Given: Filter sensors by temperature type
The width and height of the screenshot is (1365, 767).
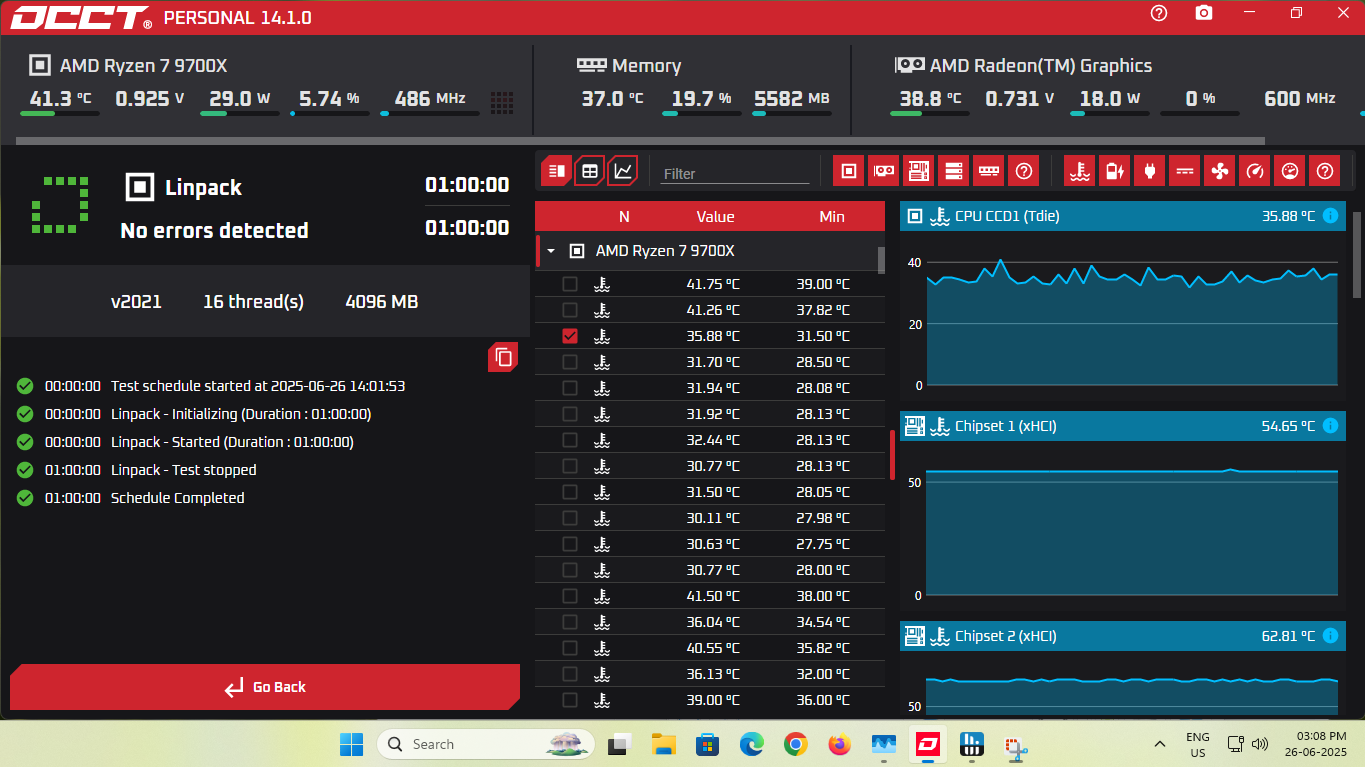Looking at the screenshot, I should [x=1078, y=171].
